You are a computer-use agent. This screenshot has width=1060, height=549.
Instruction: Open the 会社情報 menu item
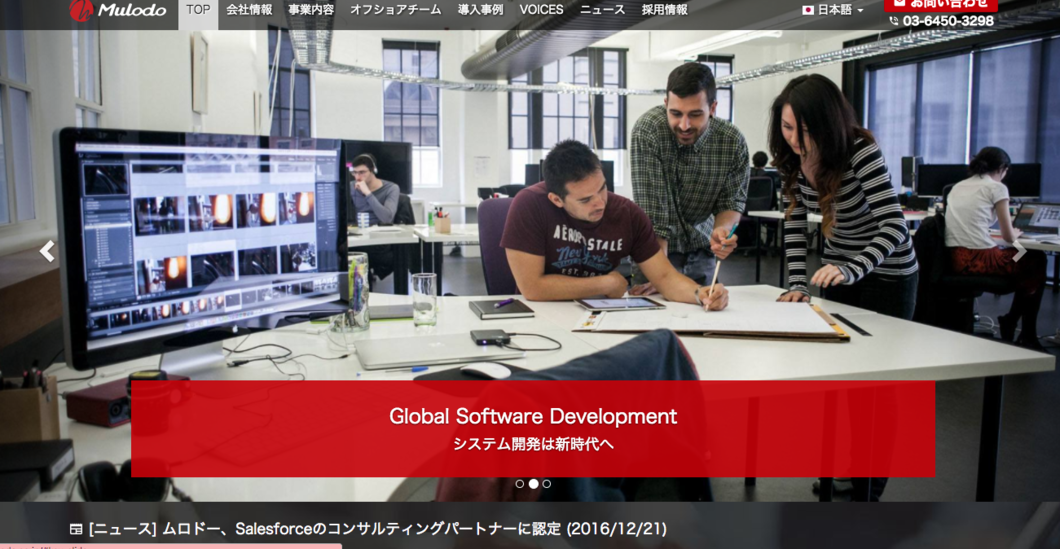coord(249,10)
